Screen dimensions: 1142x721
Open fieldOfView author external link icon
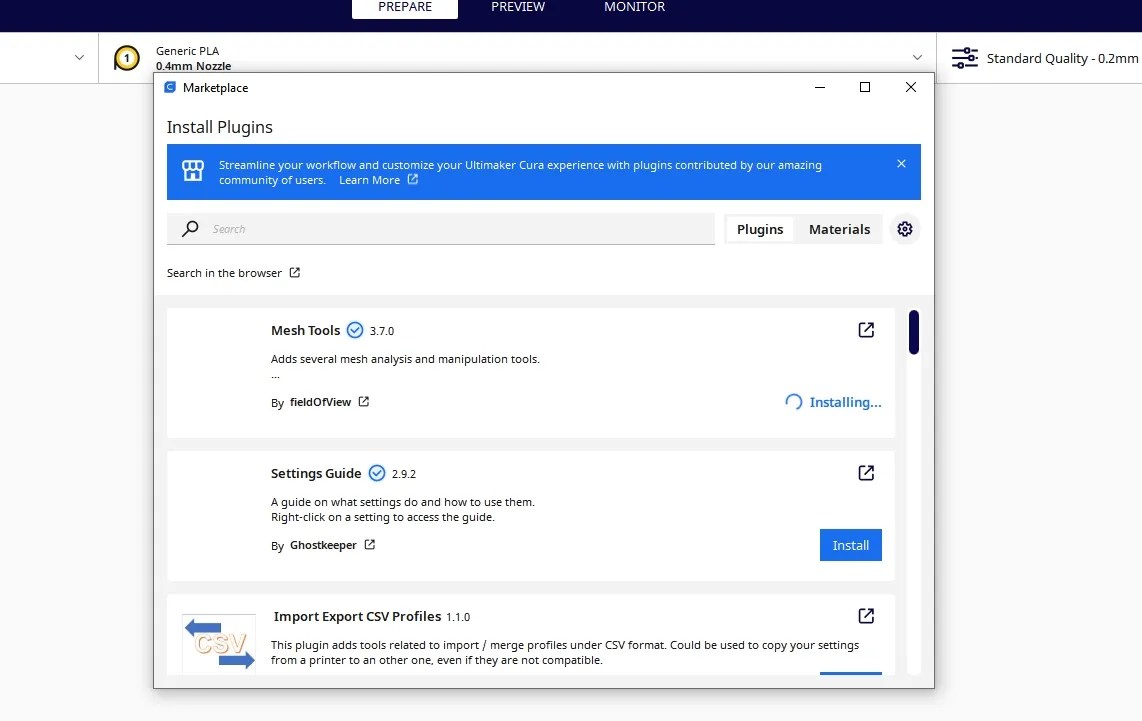click(363, 401)
